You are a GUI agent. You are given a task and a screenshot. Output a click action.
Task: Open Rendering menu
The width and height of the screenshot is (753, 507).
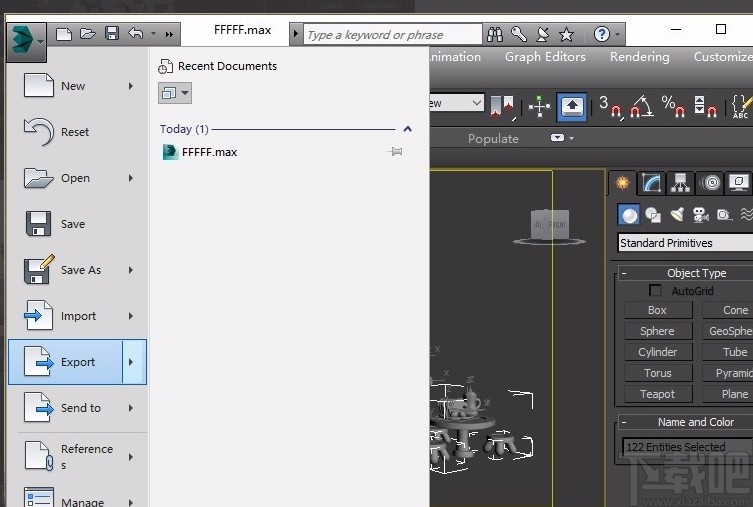coord(640,57)
